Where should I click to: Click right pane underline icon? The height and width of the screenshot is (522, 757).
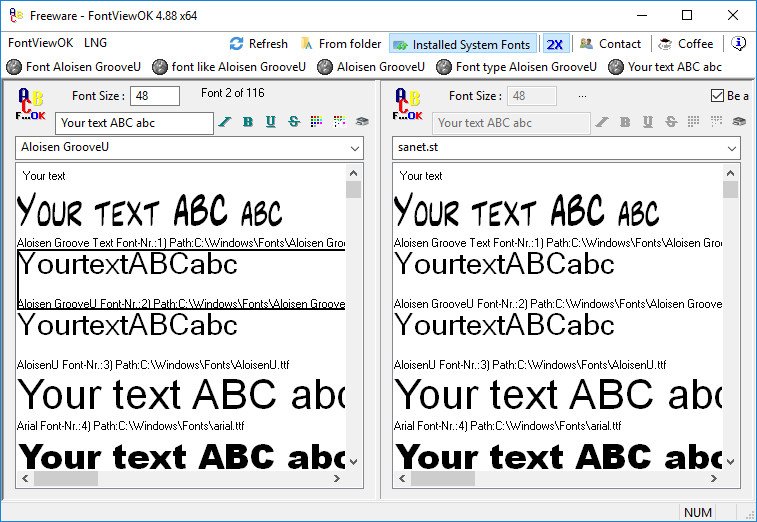(x=648, y=122)
